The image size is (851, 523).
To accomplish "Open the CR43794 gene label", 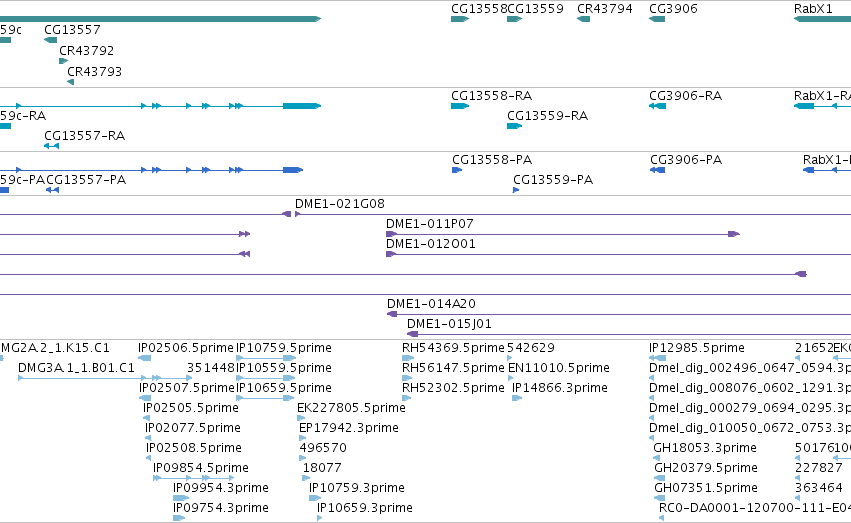I will (605, 9).
